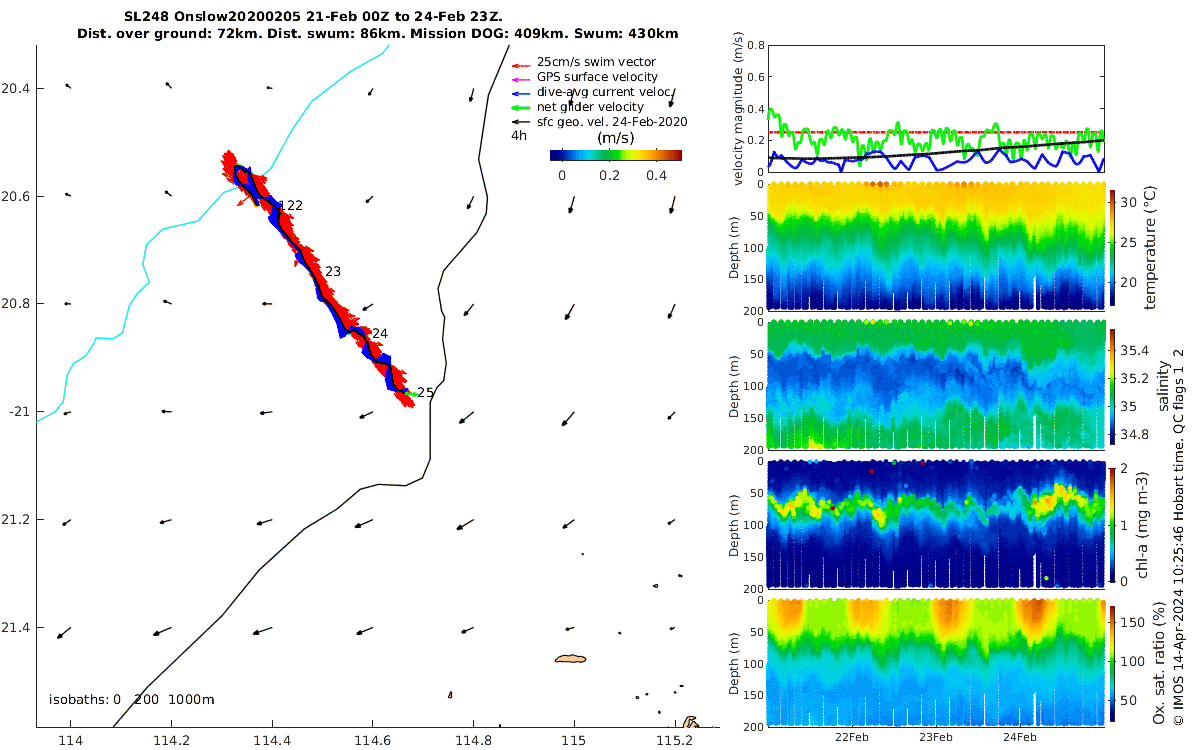Viewport: 1200px width, 750px height.
Task: Click the 'isobaths: 0 200 1000m' label
Action: tap(132, 700)
